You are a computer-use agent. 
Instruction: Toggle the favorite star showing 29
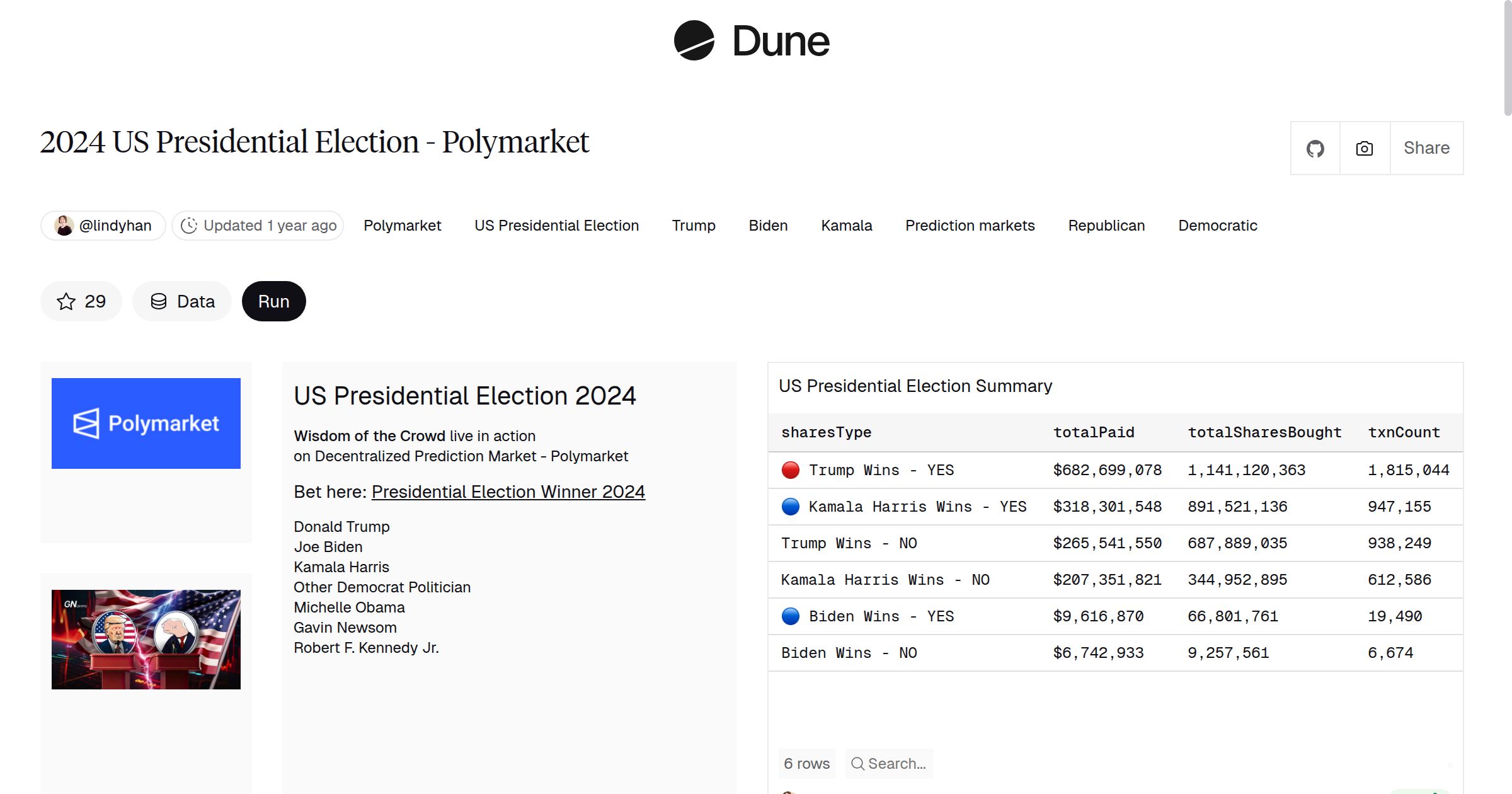point(81,301)
